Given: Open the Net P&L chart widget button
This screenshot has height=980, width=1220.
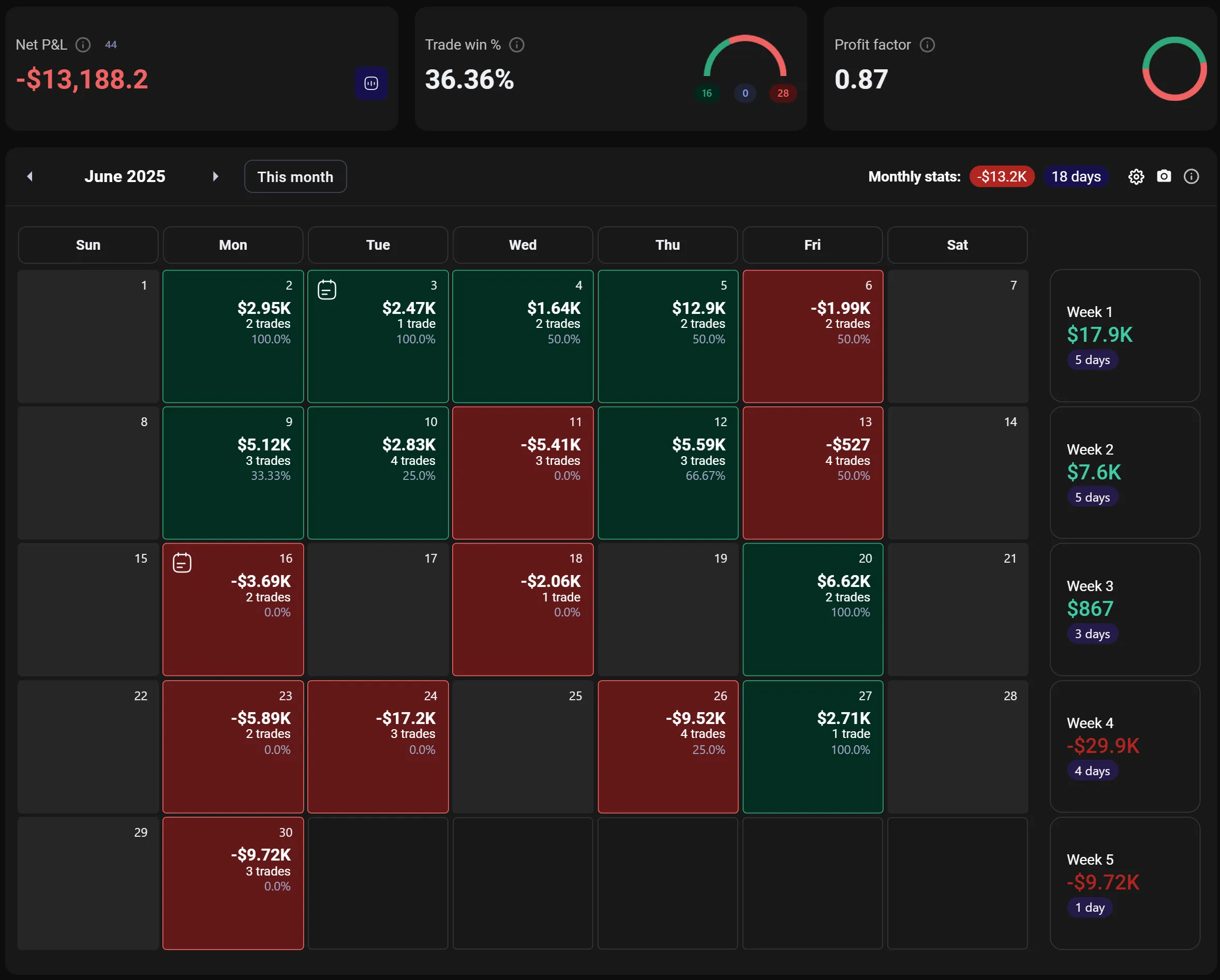Looking at the screenshot, I should coord(371,84).
